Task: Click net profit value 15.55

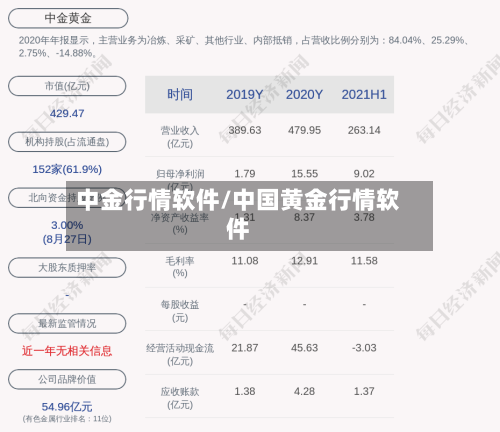Action: [x=304, y=174]
